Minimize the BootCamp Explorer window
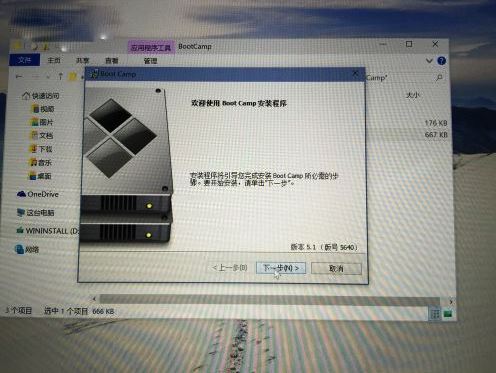The height and width of the screenshot is (373, 496). coord(383,44)
